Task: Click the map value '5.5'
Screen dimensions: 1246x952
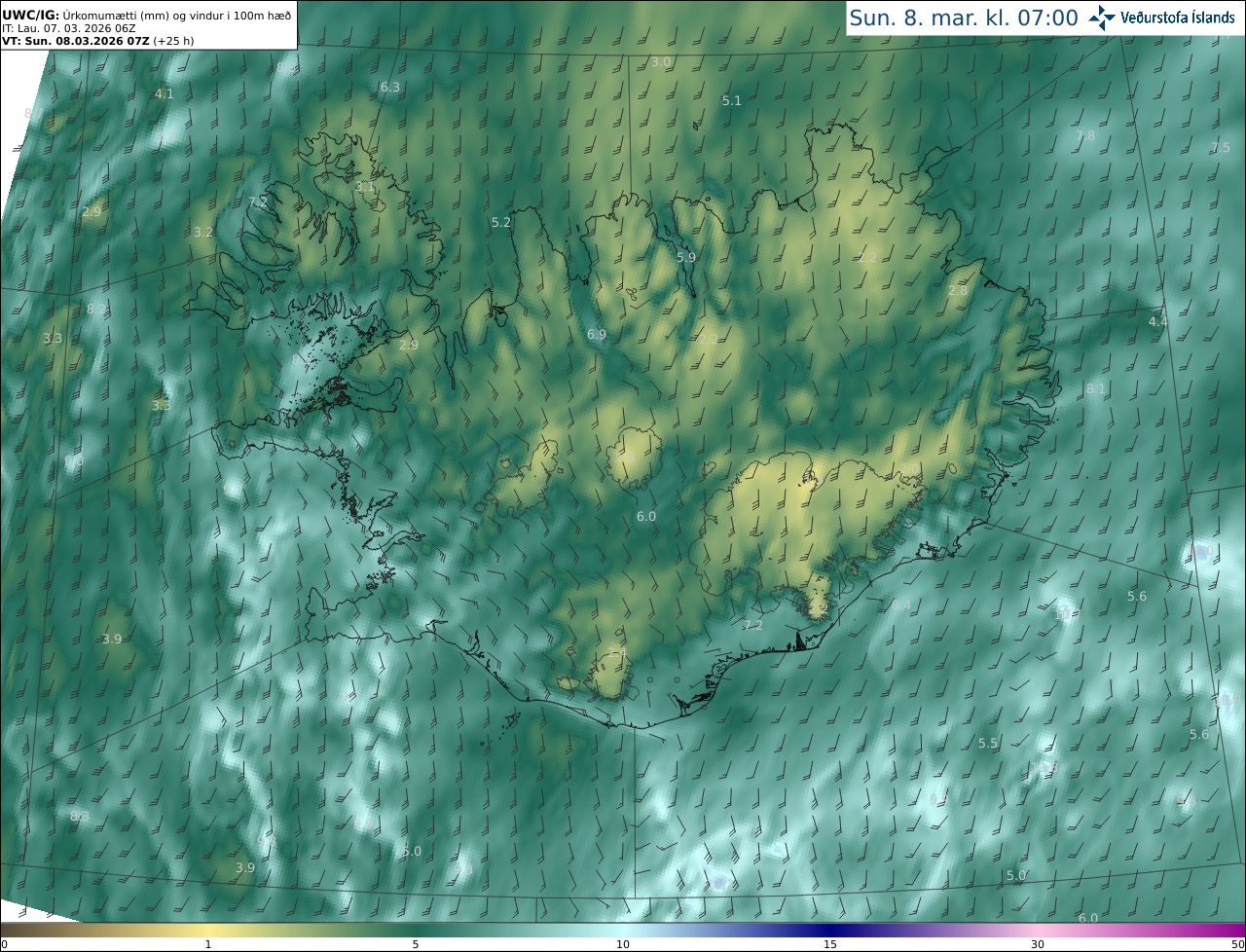Action: point(988,743)
